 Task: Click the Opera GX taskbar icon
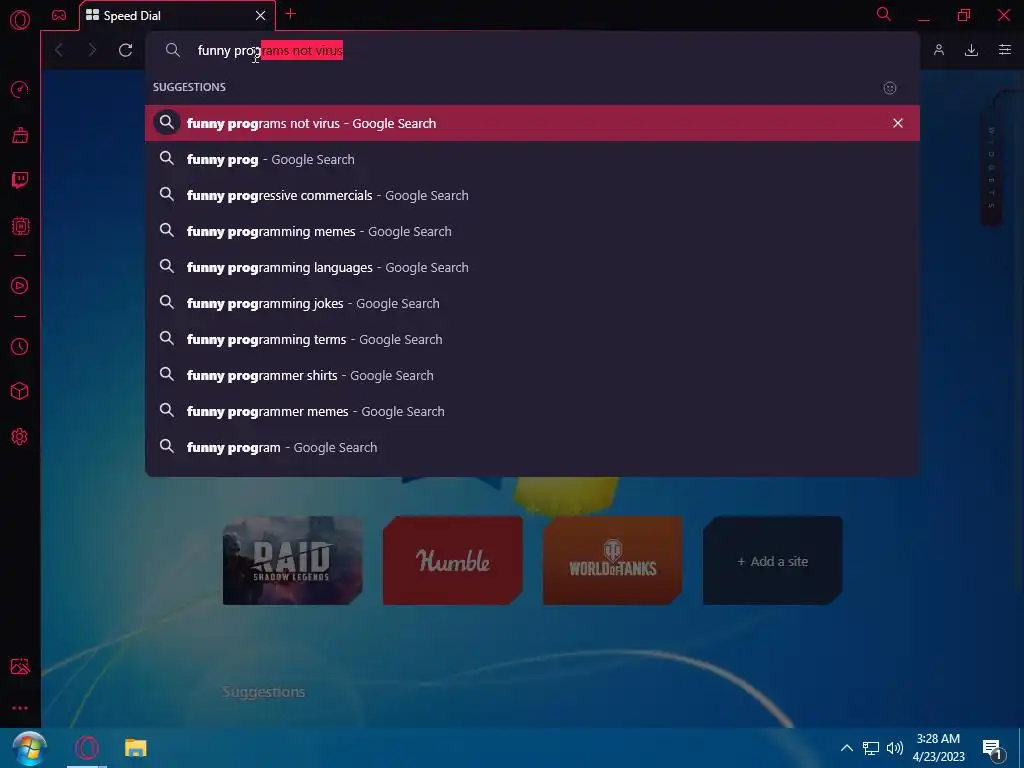pyautogui.click(x=87, y=748)
